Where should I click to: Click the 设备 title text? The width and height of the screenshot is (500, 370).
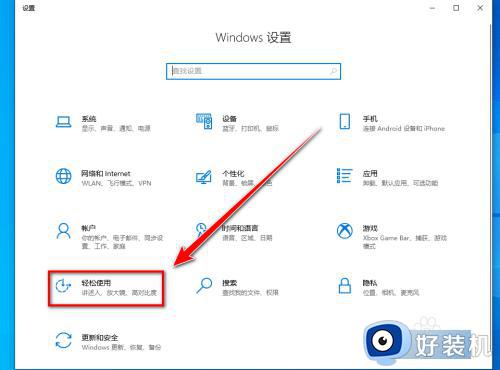tap(230, 119)
